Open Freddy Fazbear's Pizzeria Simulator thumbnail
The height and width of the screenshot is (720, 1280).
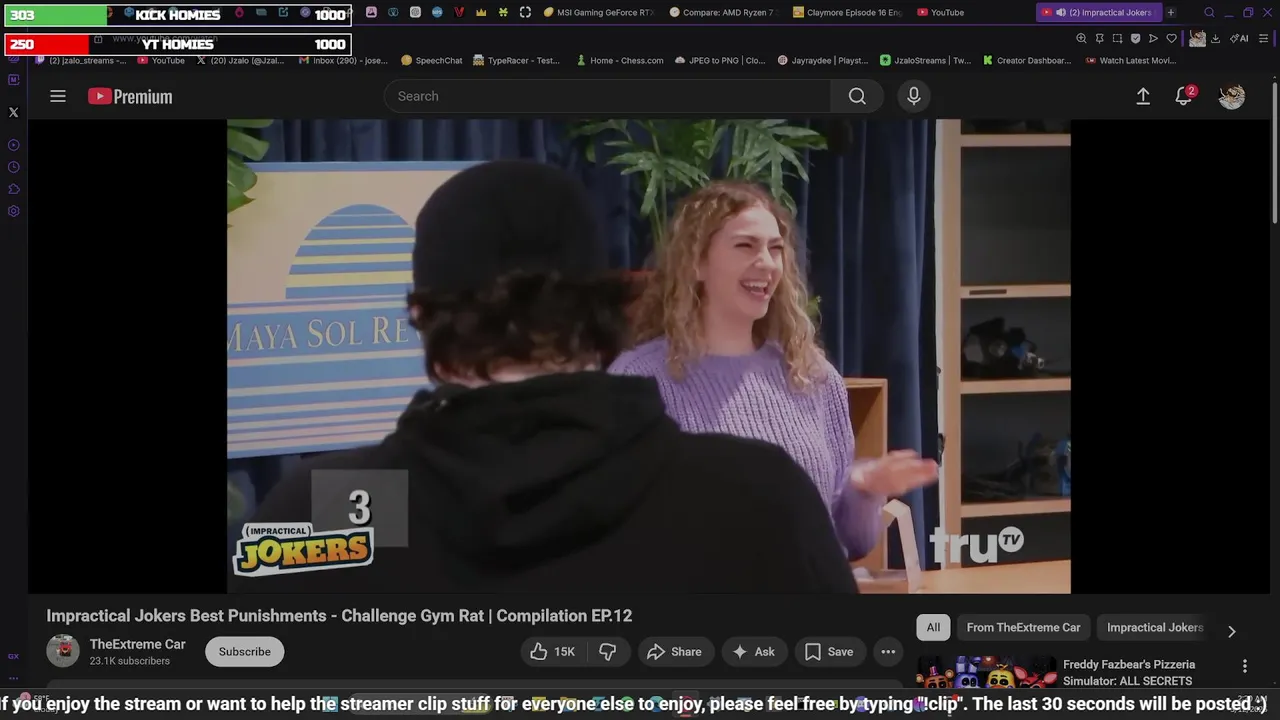coord(986,673)
